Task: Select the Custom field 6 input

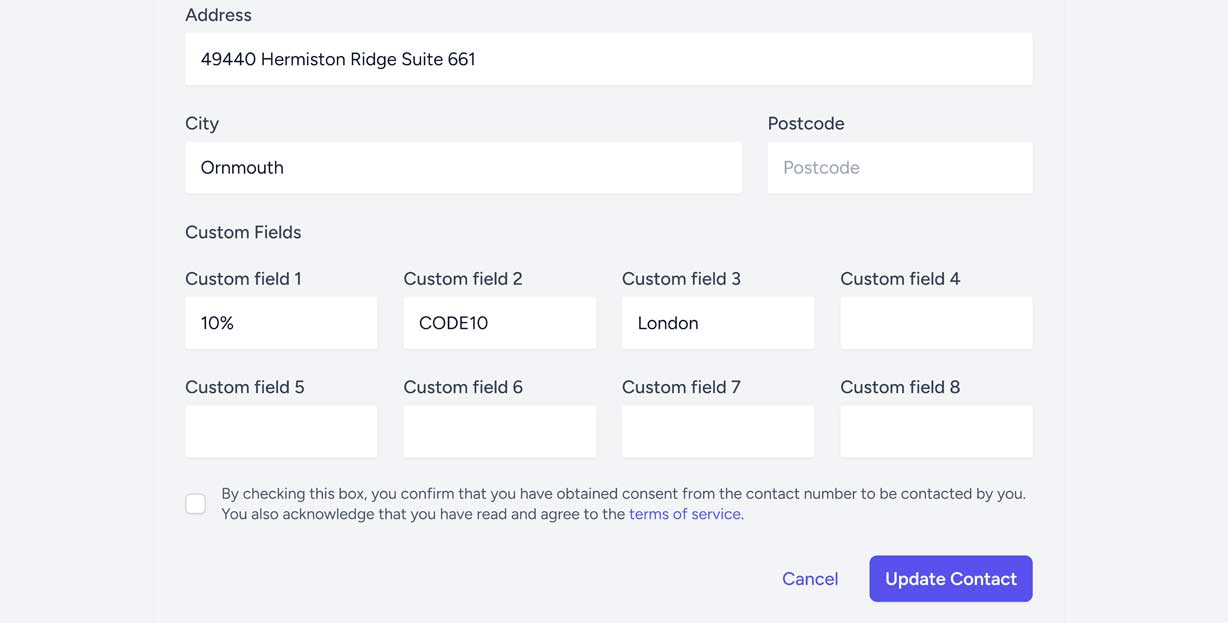Action: [499, 431]
